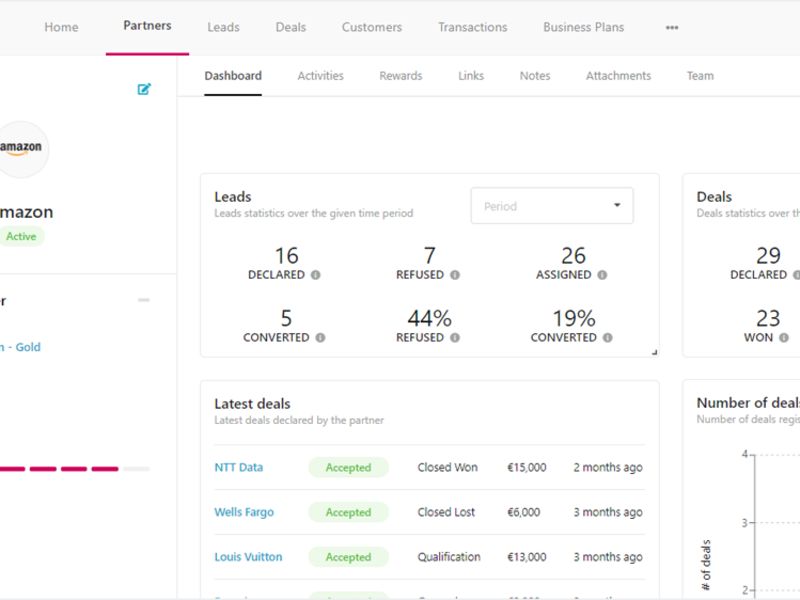Click Accepted badge in Louis Vuitton row
Viewport: 800px width, 600px height.
pyautogui.click(x=348, y=557)
